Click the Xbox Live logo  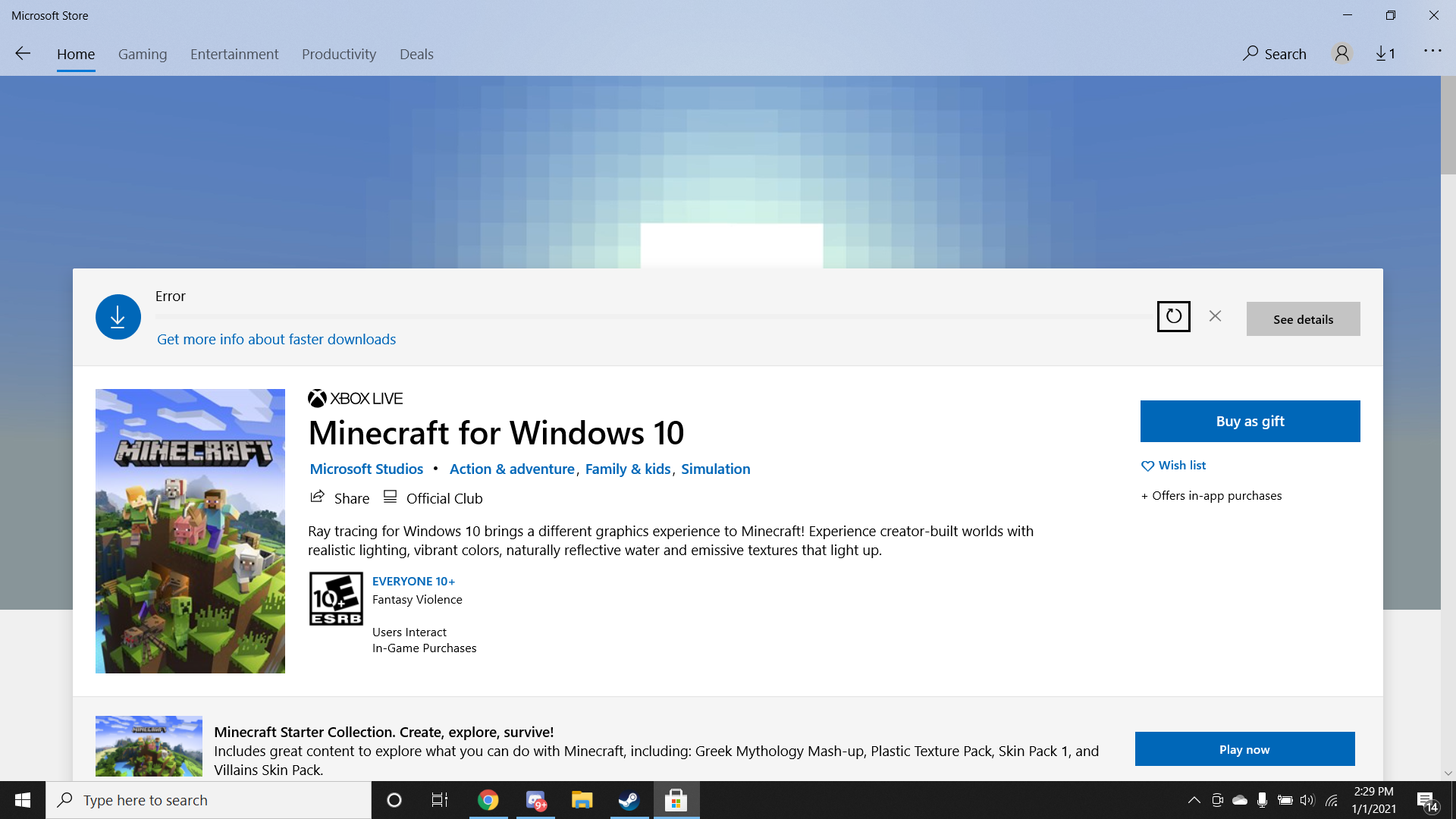click(356, 398)
